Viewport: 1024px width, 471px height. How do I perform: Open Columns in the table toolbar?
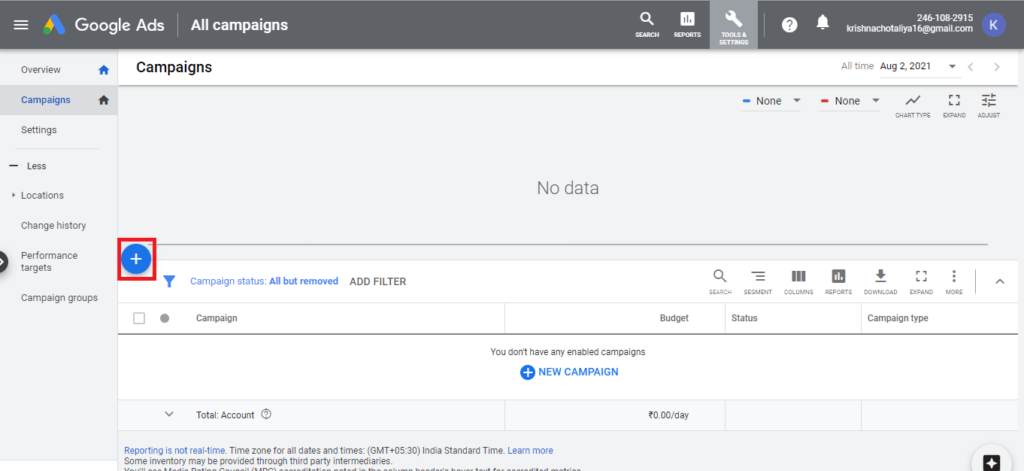click(x=798, y=280)
